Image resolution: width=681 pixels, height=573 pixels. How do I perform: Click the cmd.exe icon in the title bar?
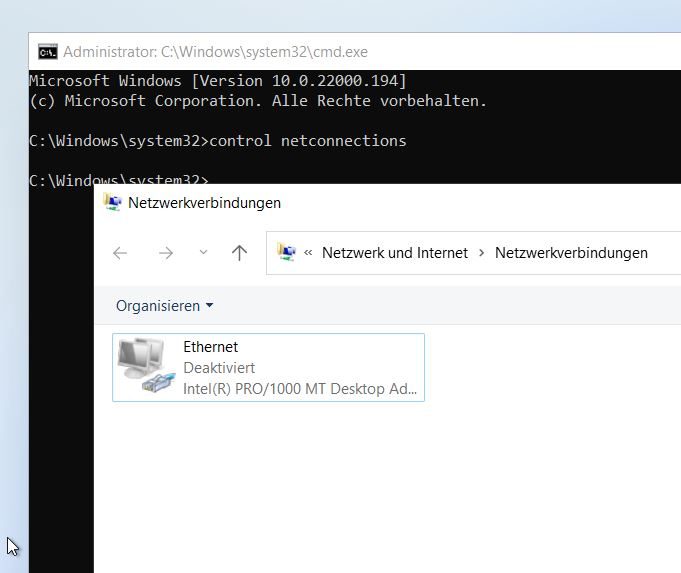[x=47, y=52]
